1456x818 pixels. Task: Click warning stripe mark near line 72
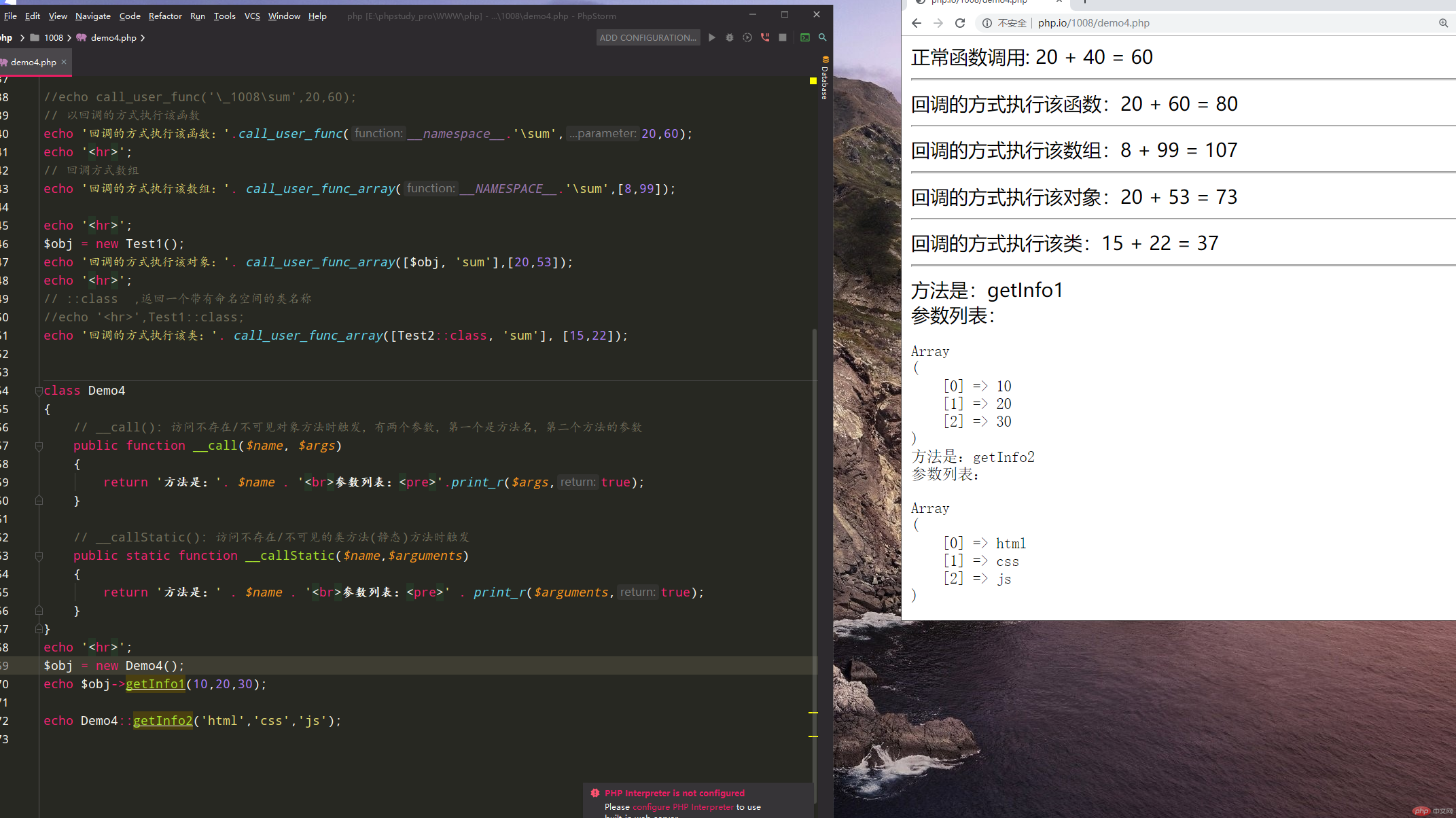[x=813, y=713]
